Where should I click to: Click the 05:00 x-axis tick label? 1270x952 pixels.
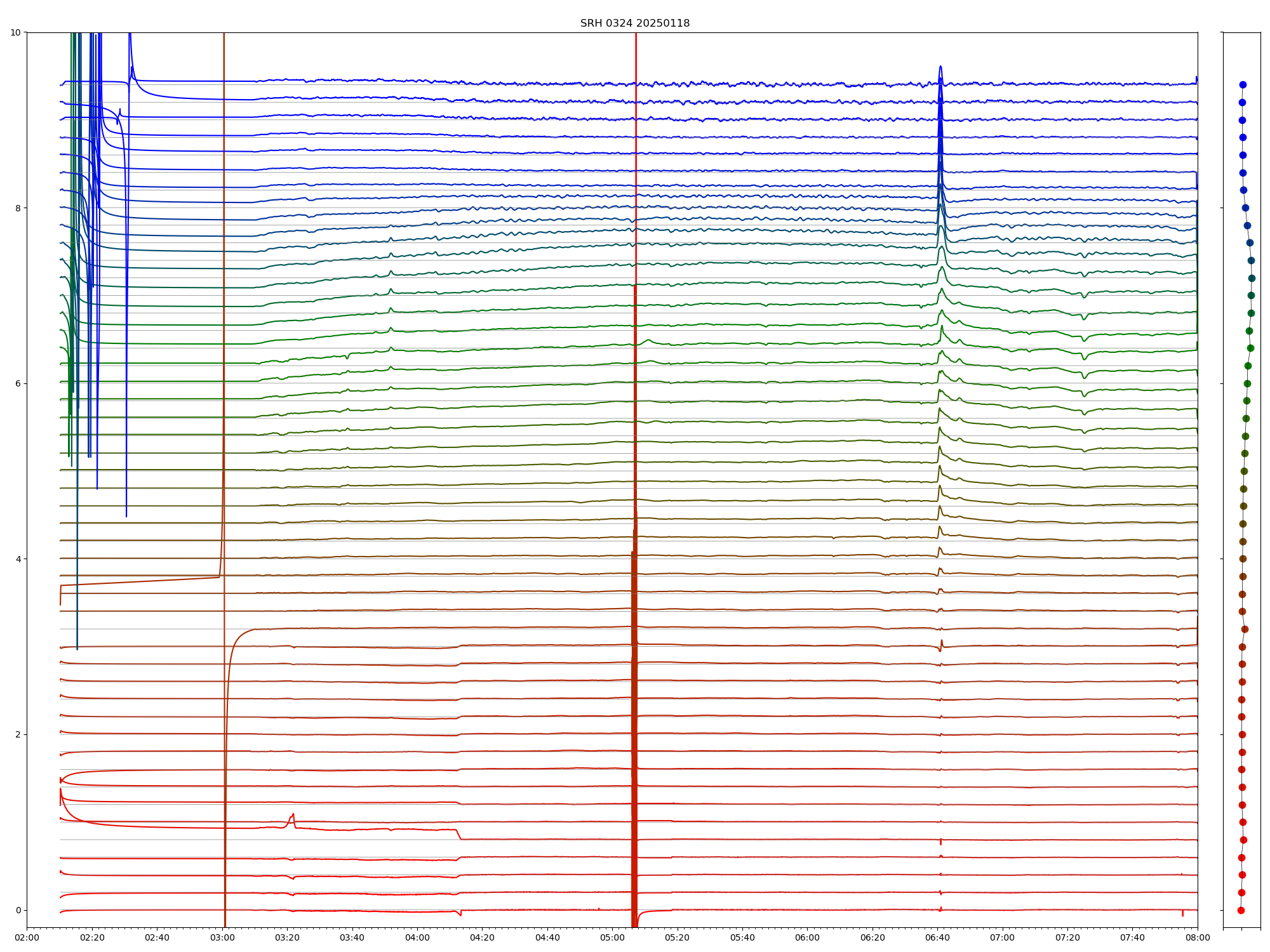tap(612, 937)
